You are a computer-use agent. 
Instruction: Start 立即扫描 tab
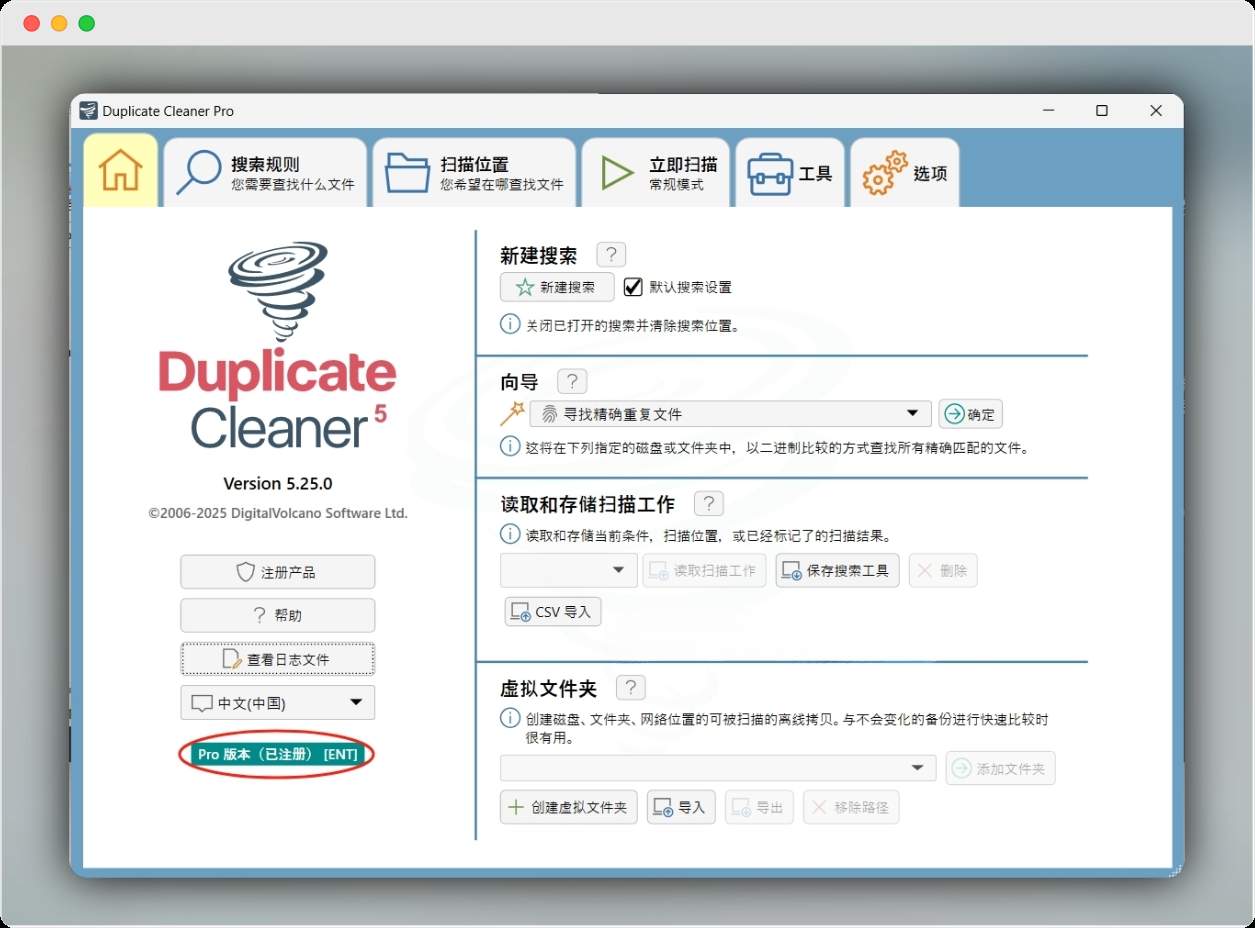(656, 172)
